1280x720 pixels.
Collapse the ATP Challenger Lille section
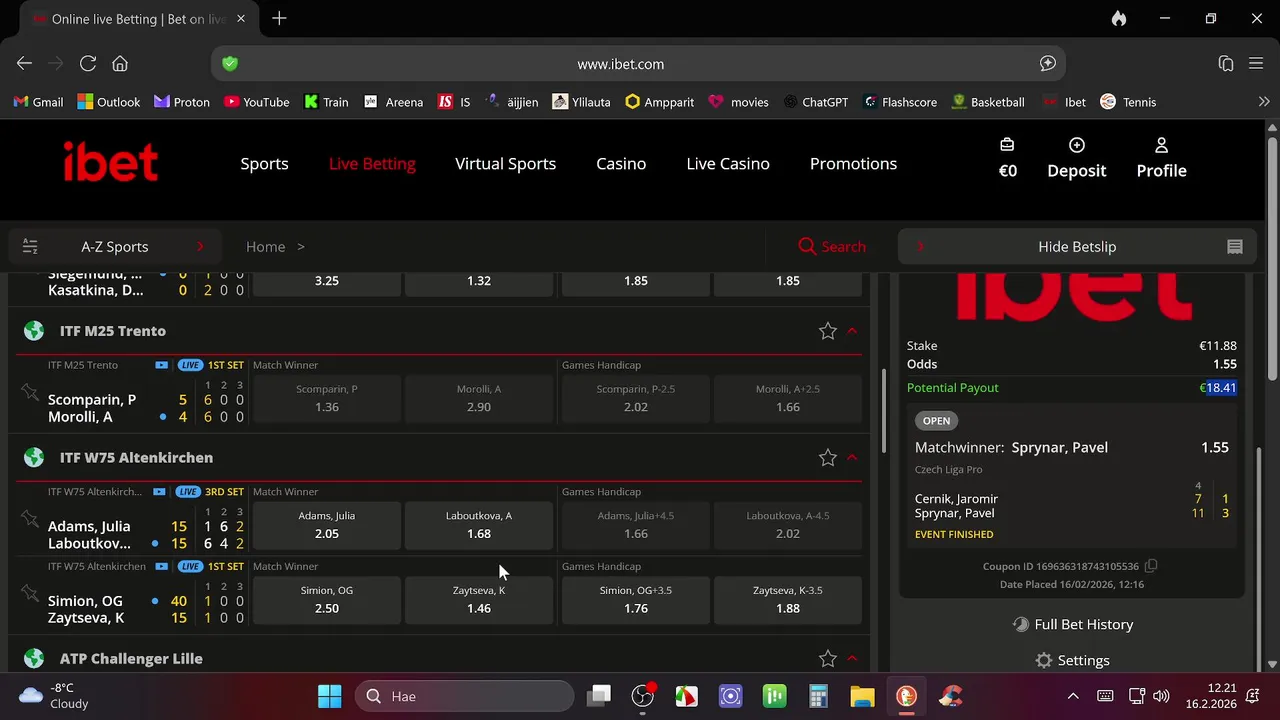(852, 659)
